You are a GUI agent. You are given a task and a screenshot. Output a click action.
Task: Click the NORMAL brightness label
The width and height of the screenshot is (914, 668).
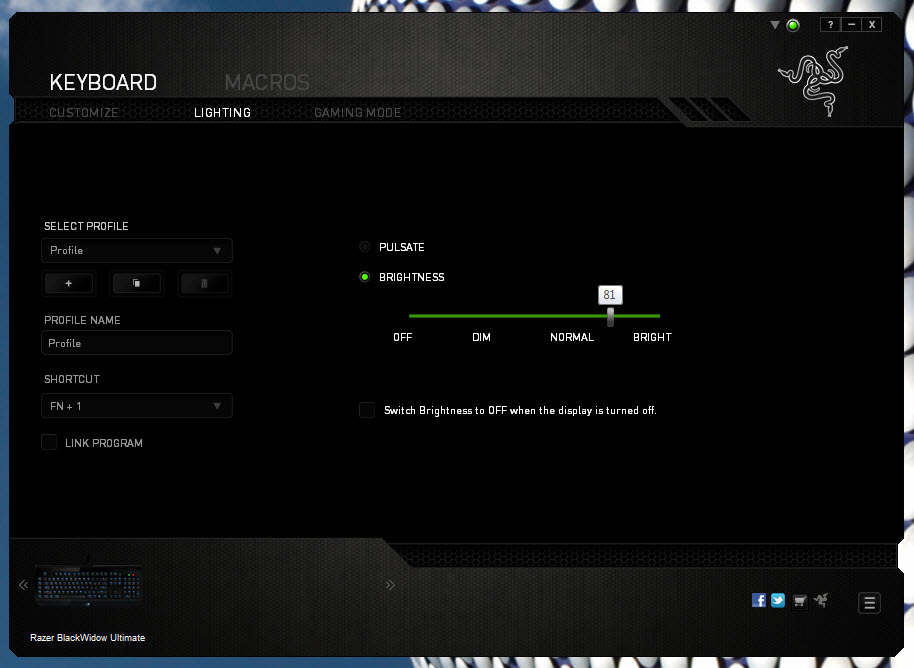[572, 337]
